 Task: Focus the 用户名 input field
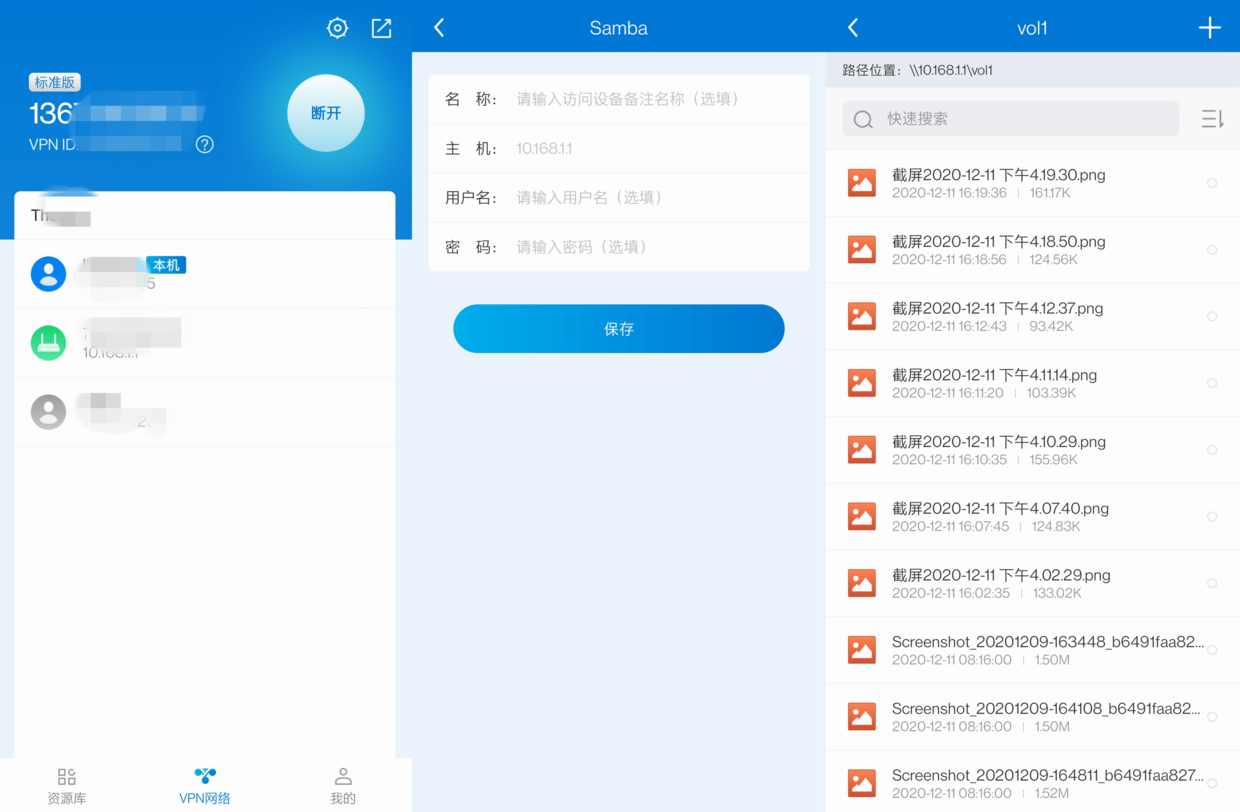pyautogui.click(x=619, y=198)
